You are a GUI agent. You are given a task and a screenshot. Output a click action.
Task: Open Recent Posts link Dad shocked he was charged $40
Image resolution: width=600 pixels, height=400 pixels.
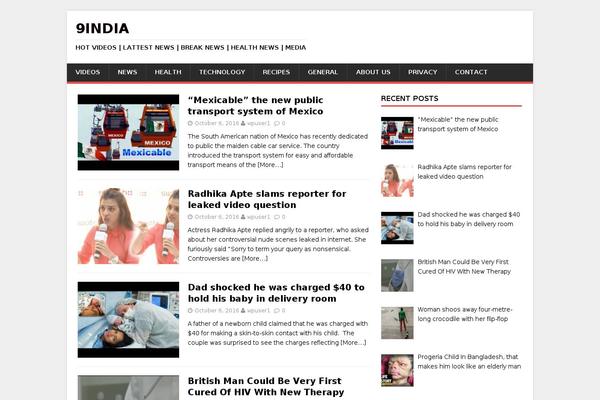coord(469,219)
